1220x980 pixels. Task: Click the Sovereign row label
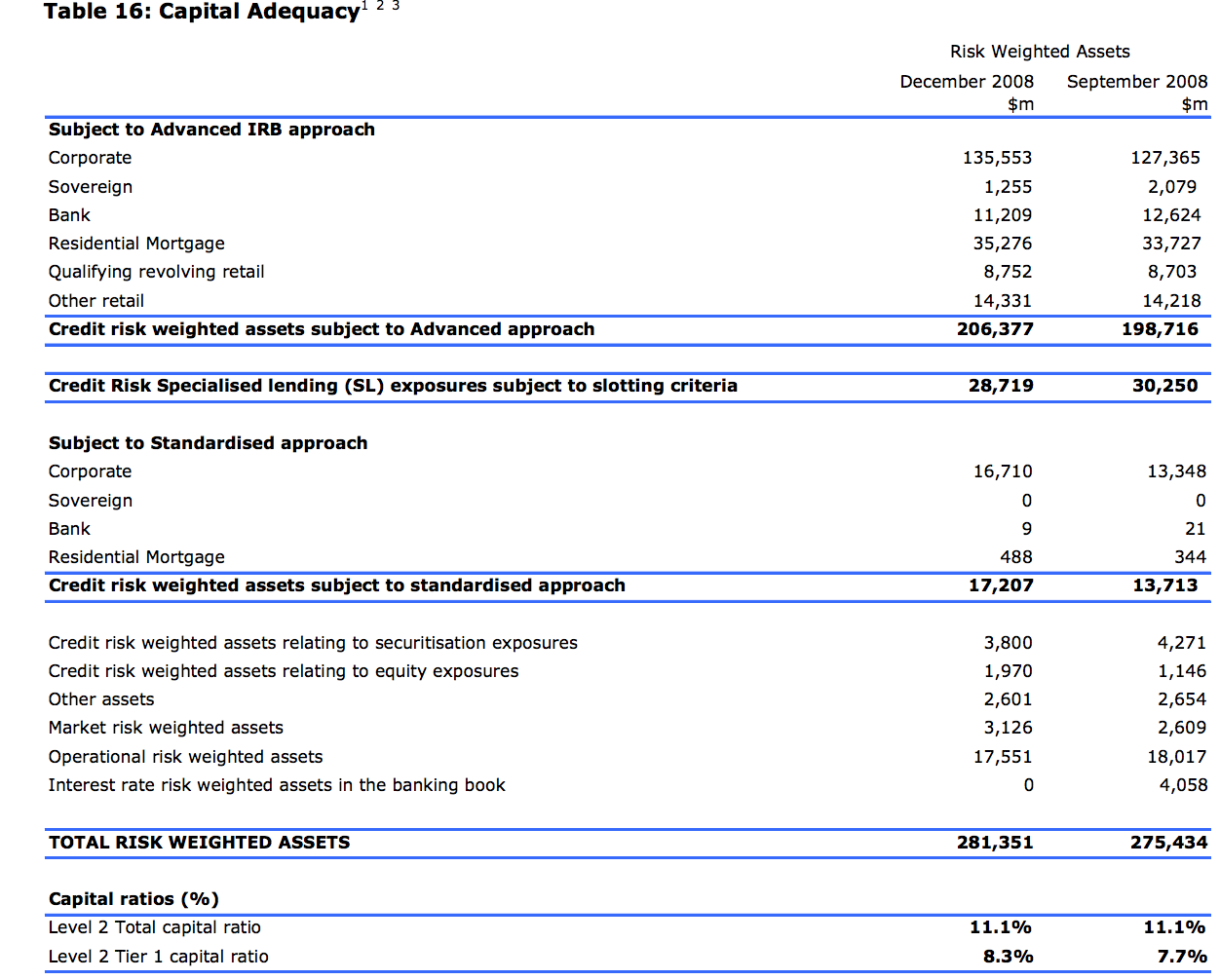[90, 186]
